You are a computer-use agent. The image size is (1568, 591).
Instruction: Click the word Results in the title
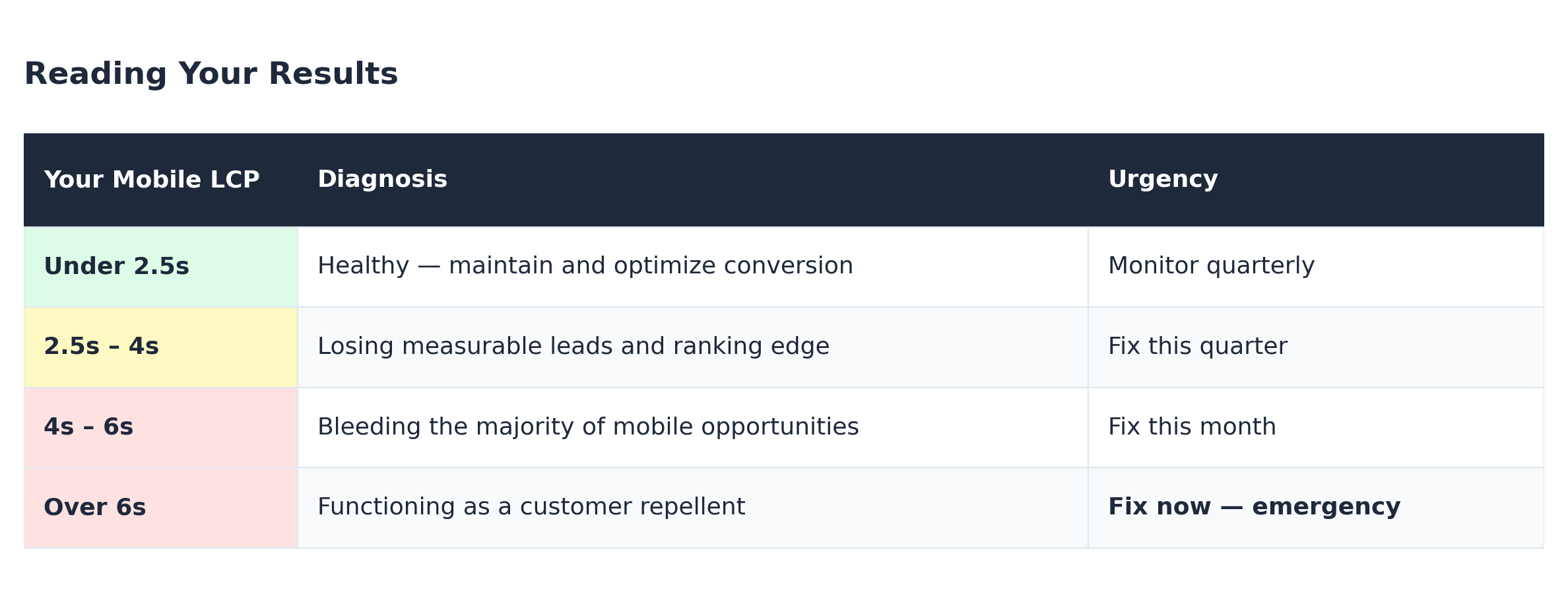click(x=333, y=74)
